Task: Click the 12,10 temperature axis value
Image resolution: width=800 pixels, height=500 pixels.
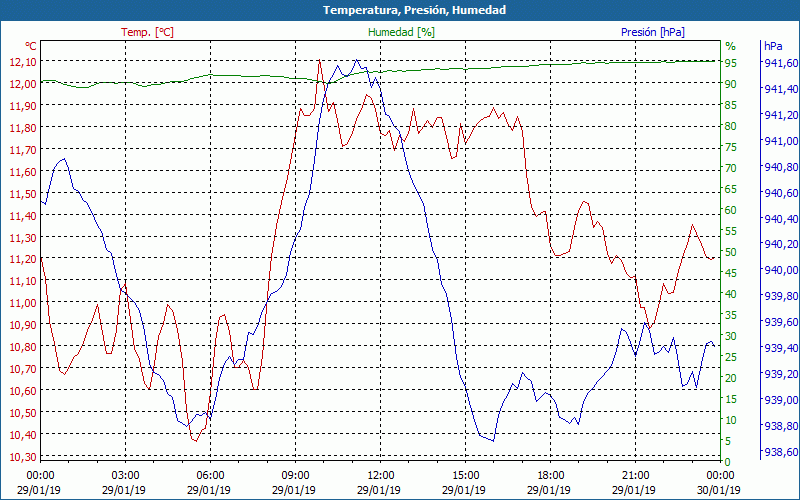Action: click(x=23, y=61)
